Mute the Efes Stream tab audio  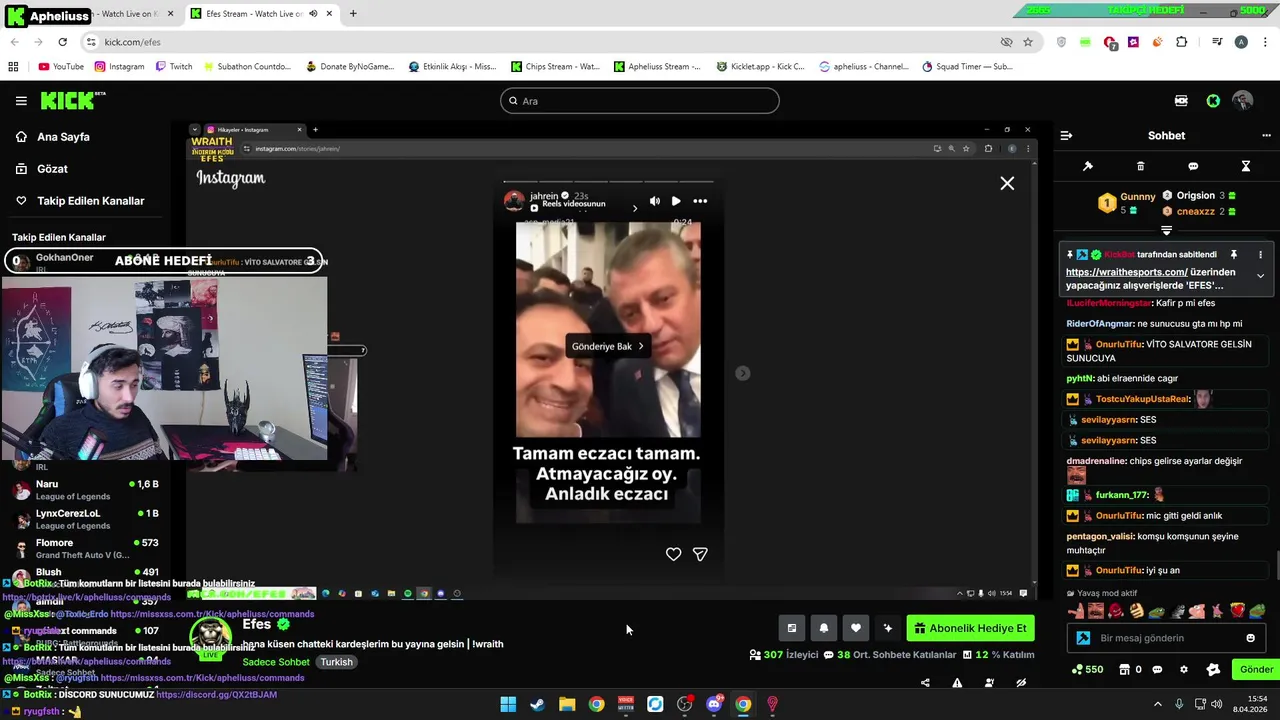pos(313,14)
